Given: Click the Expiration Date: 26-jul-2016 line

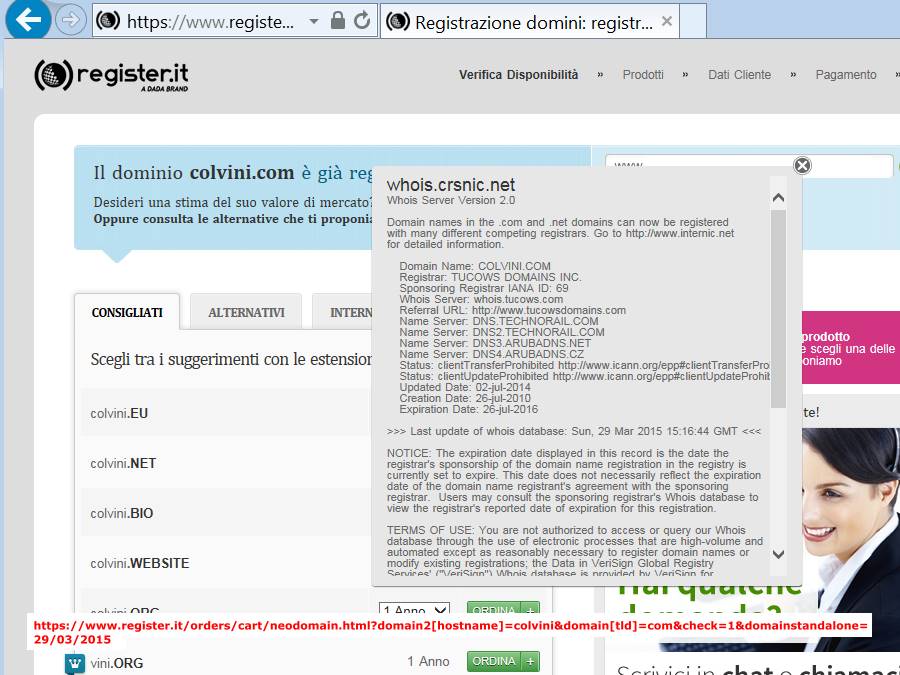Looking at the screenshot, I should point(468,409).
